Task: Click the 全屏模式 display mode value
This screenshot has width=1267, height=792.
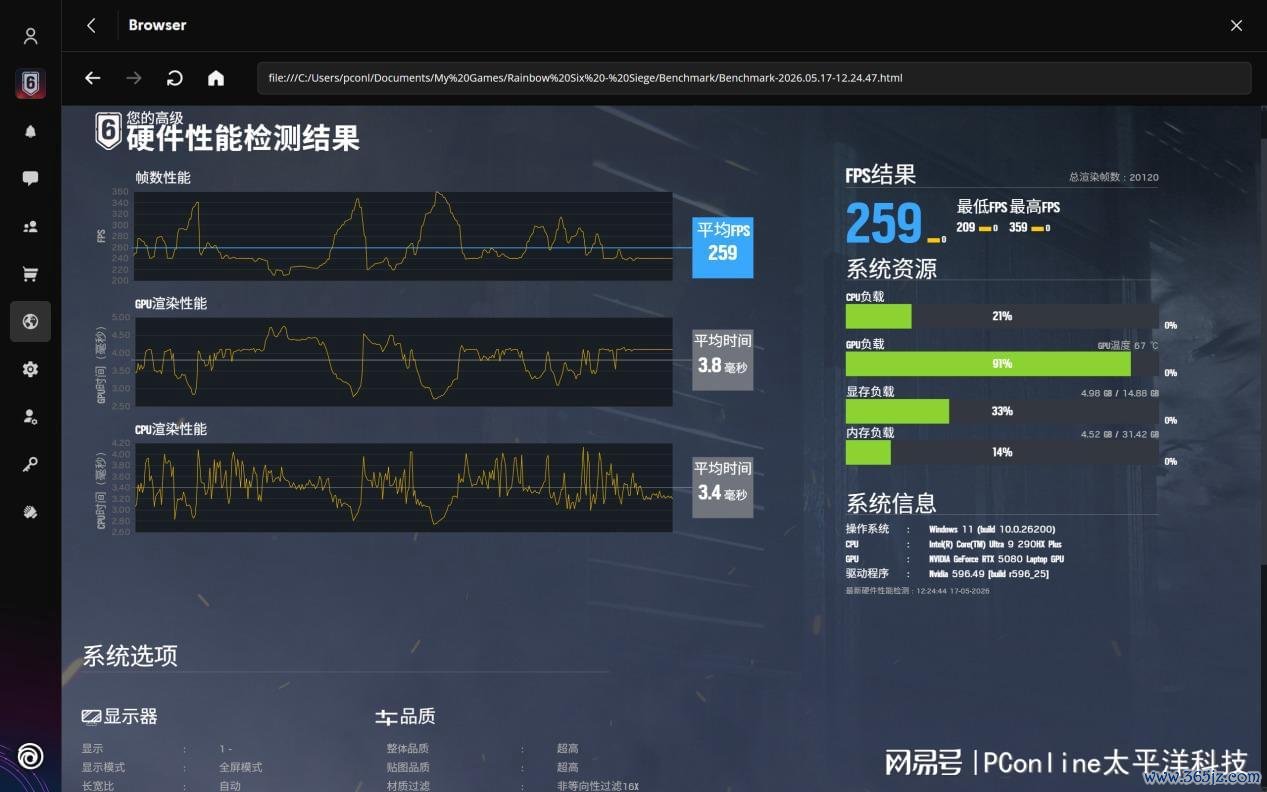Action: (x=240, y=767)
